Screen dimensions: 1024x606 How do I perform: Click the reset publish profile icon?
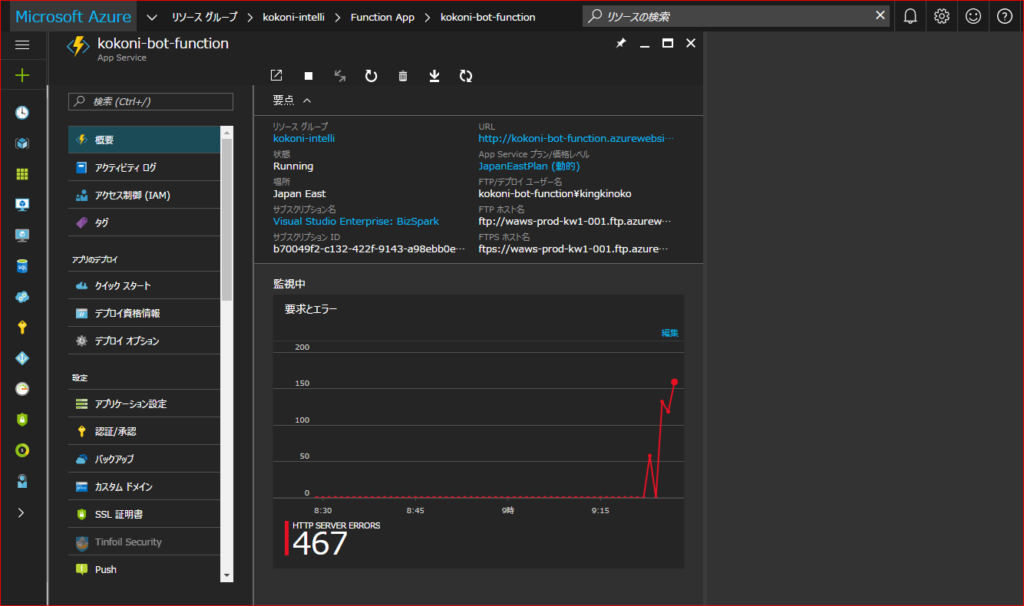(x=466, y=76)
